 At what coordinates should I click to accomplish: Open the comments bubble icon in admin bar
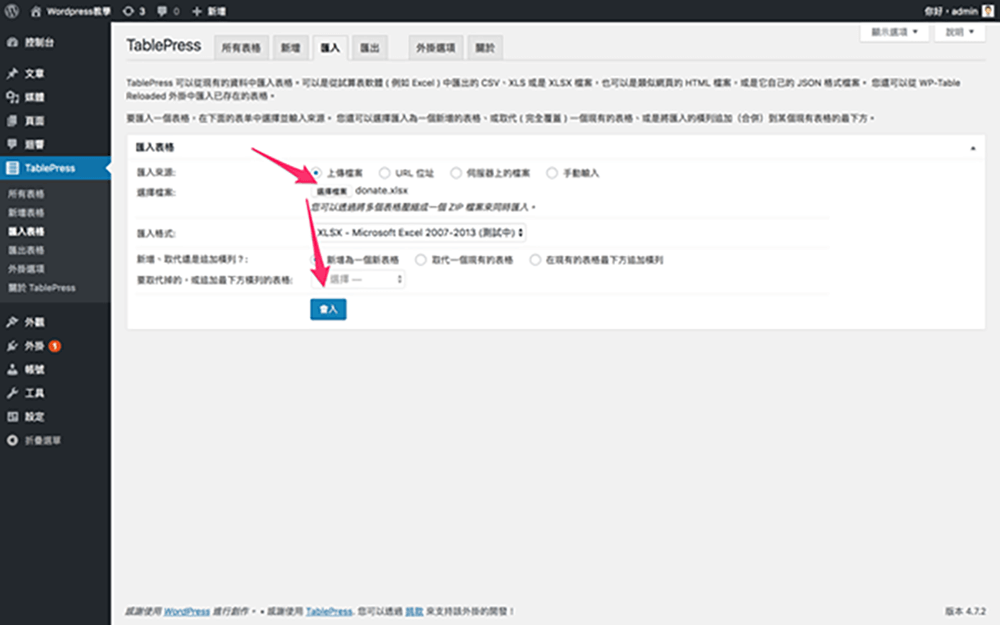coord(163,11)
